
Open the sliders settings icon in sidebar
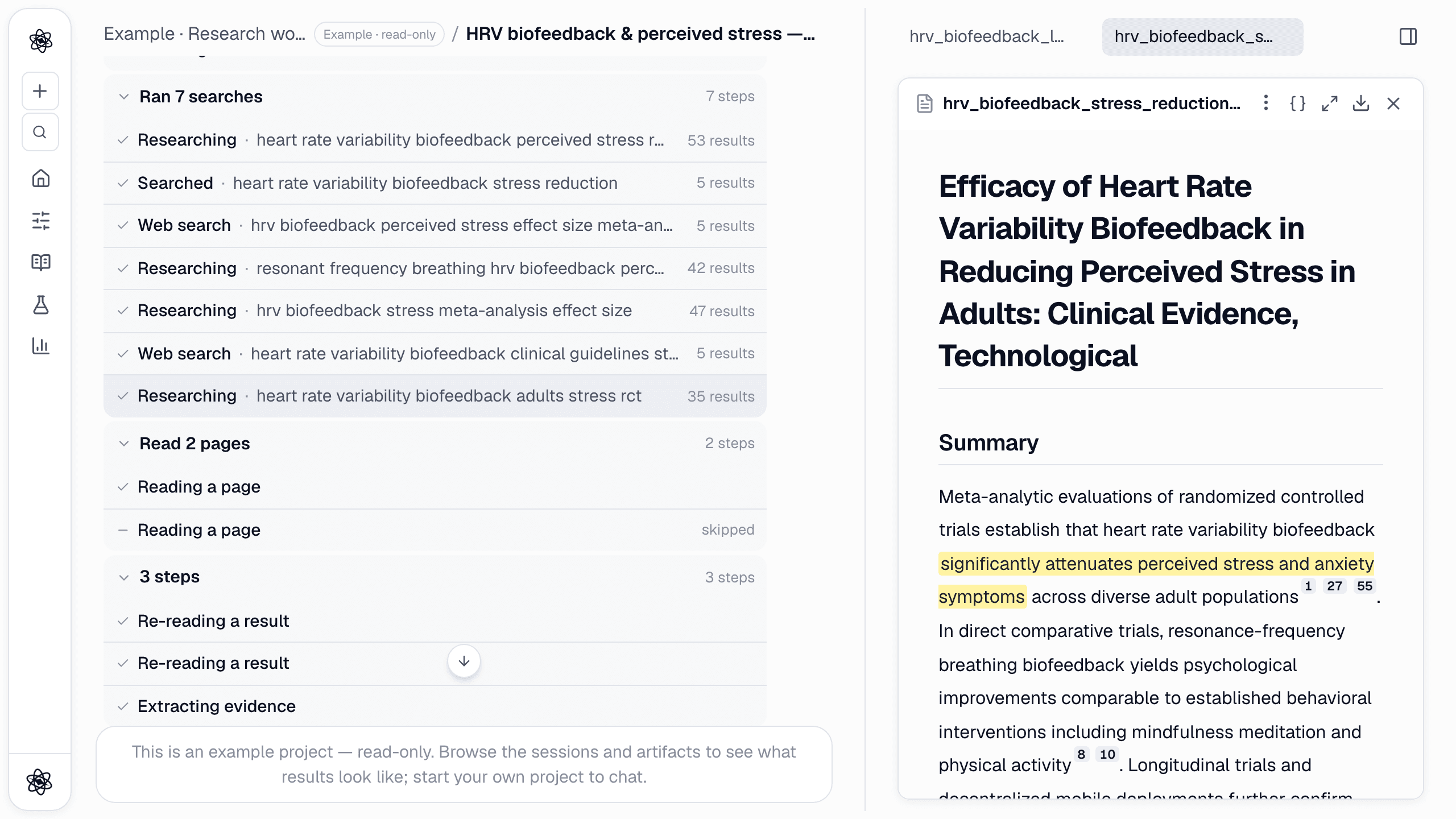click(40, 221)
